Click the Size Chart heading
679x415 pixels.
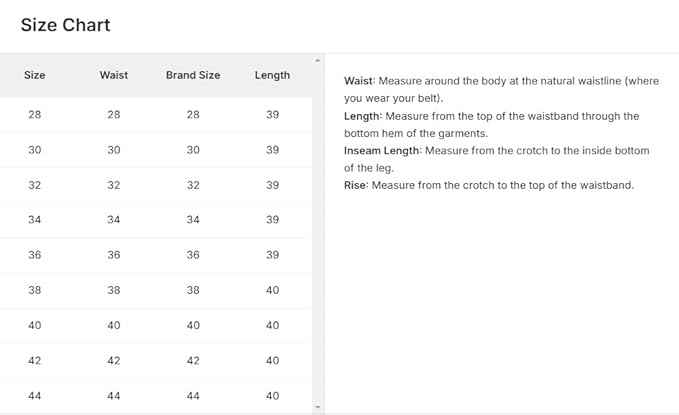[x=65, y=25]
